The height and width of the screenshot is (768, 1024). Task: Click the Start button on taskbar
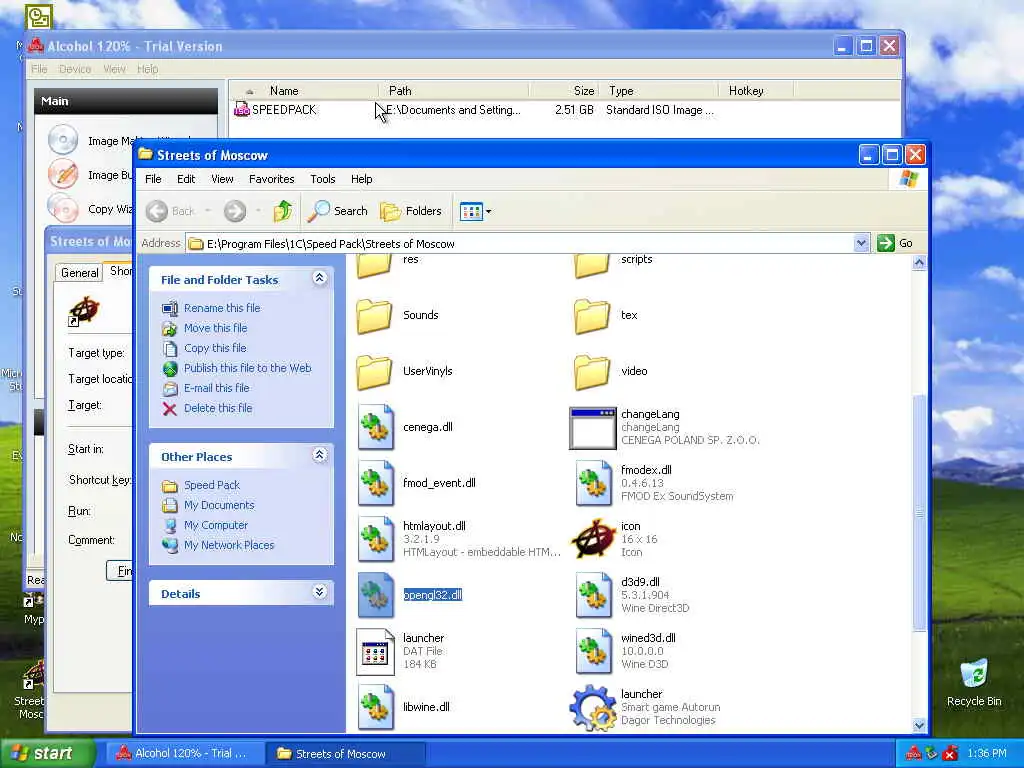(48, 753)
